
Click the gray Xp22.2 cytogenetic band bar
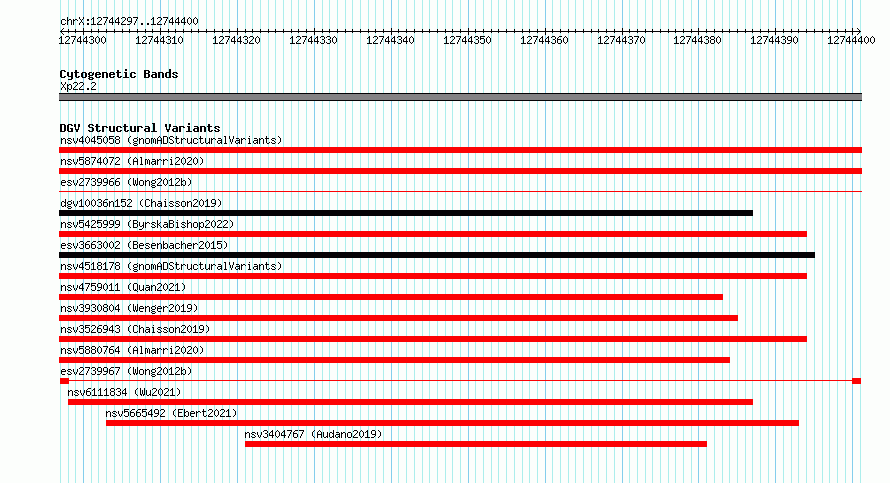click(460, 97)
